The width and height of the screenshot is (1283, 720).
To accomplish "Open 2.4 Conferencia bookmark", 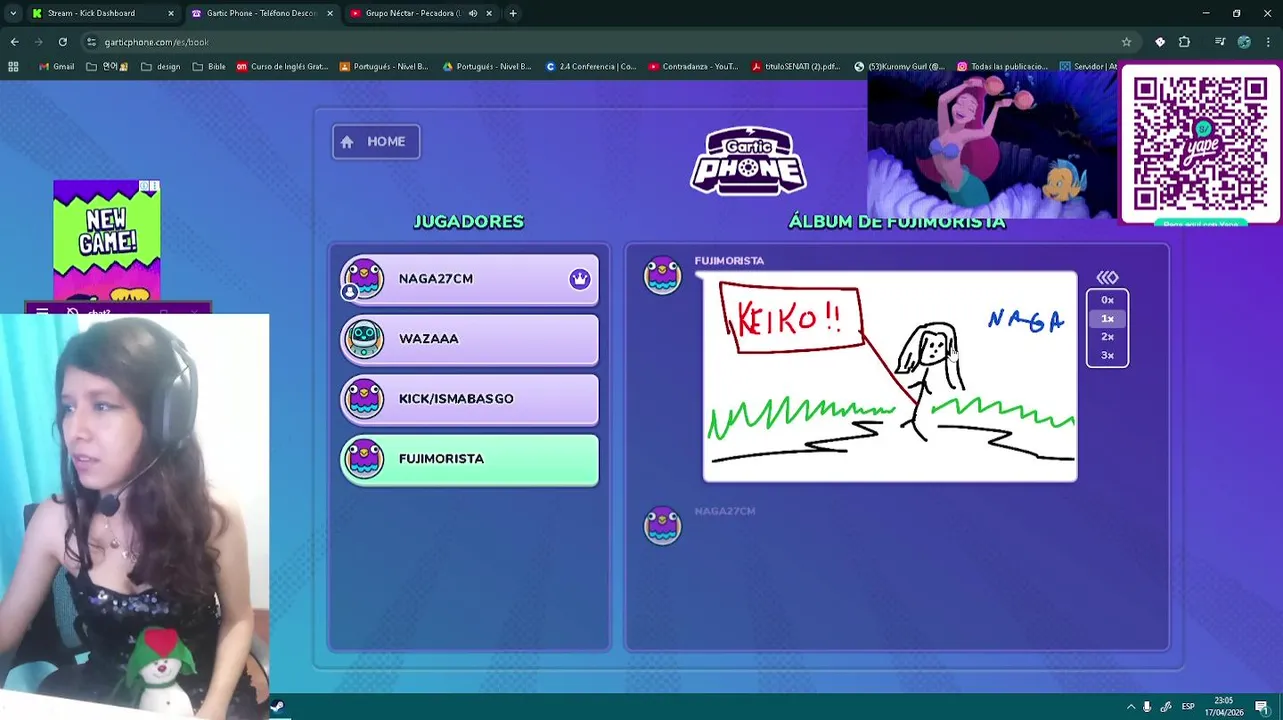I will tap(591, 67).
